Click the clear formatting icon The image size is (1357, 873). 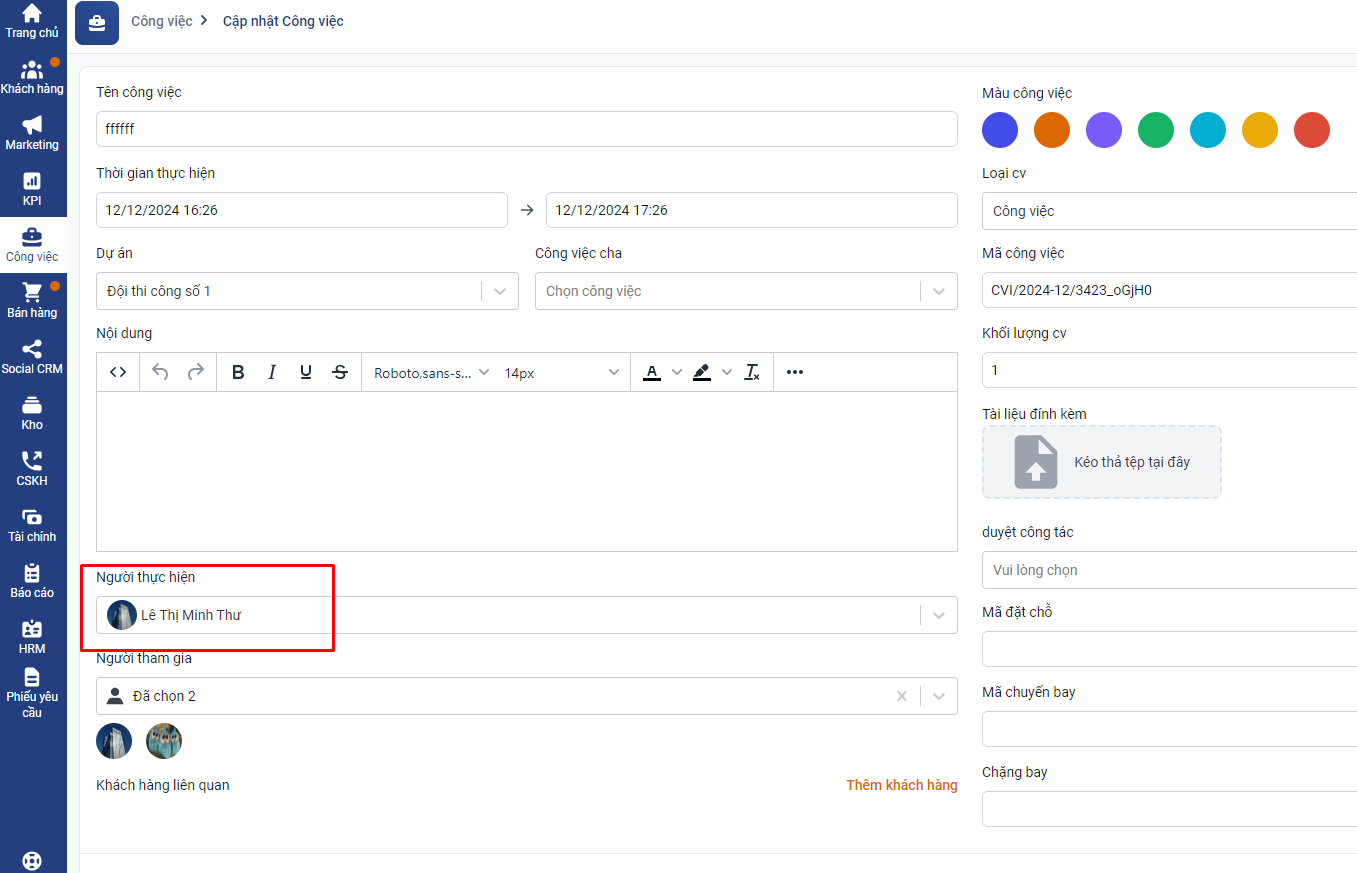coord(752,372)
